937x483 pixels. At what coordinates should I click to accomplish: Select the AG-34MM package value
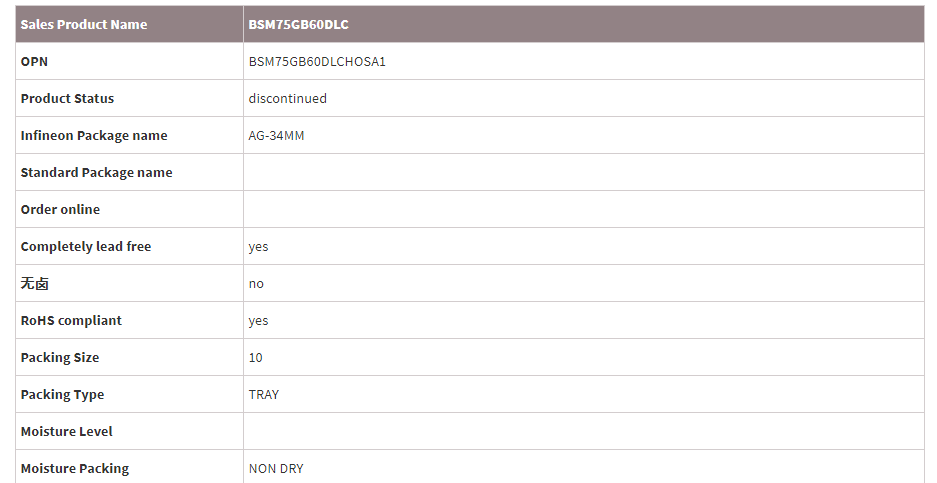click(x=276, y=135)
